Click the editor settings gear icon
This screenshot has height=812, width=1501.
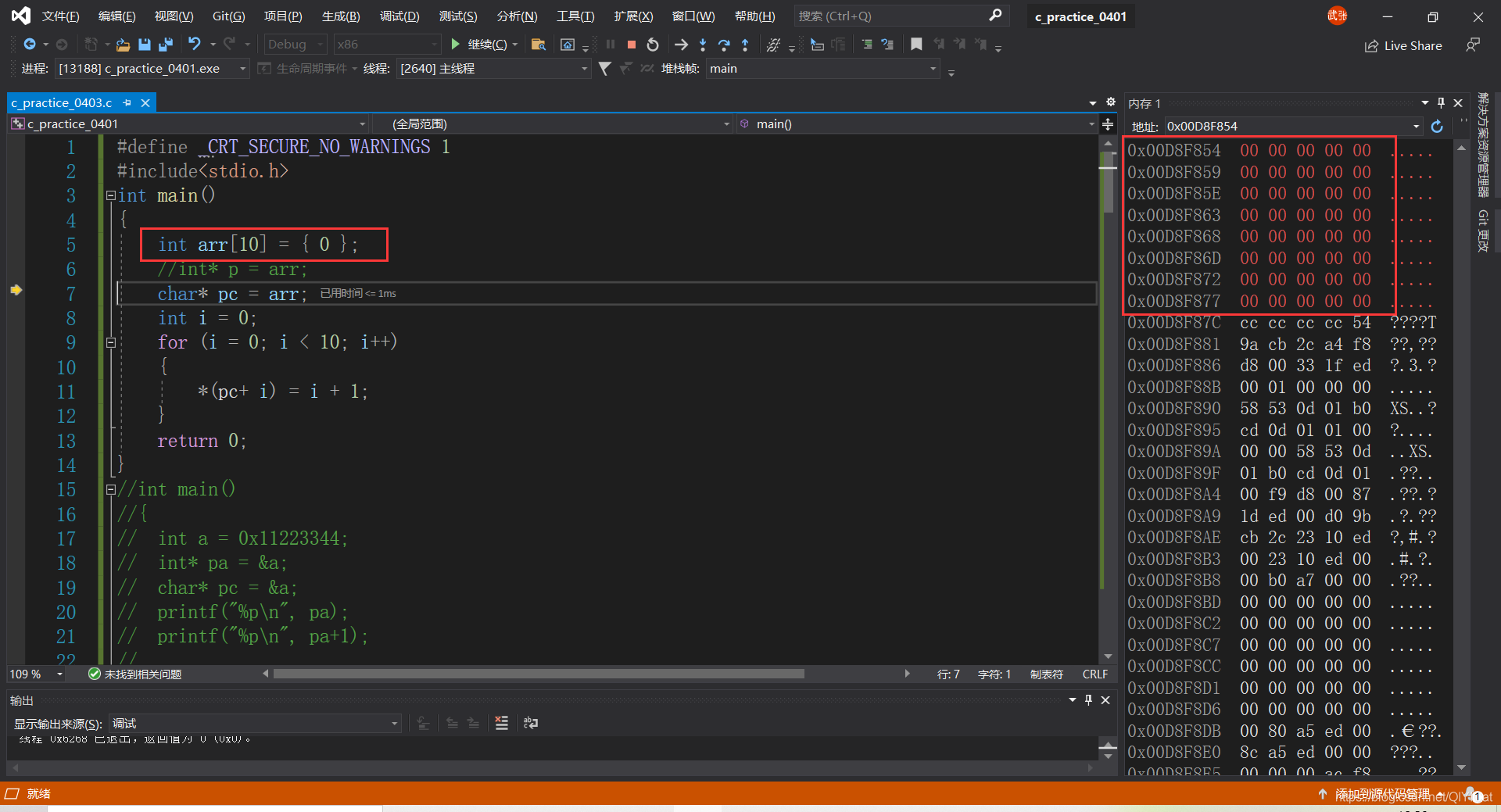1111,102
